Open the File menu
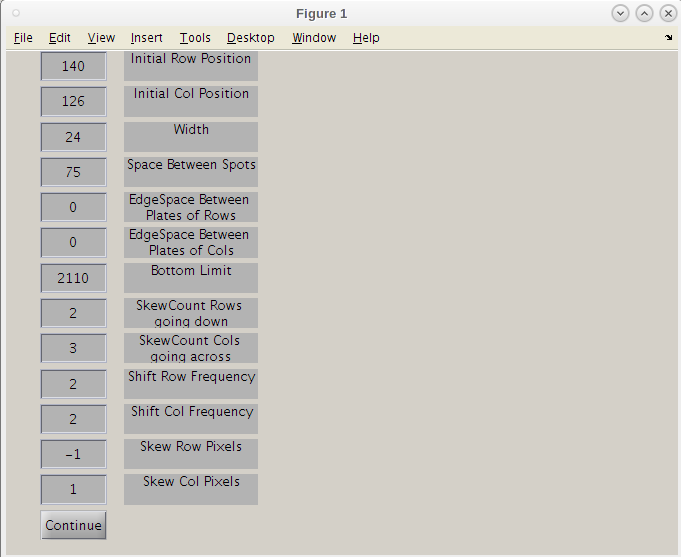The width and height of the screenshot is (681, 557). (23, 38)
